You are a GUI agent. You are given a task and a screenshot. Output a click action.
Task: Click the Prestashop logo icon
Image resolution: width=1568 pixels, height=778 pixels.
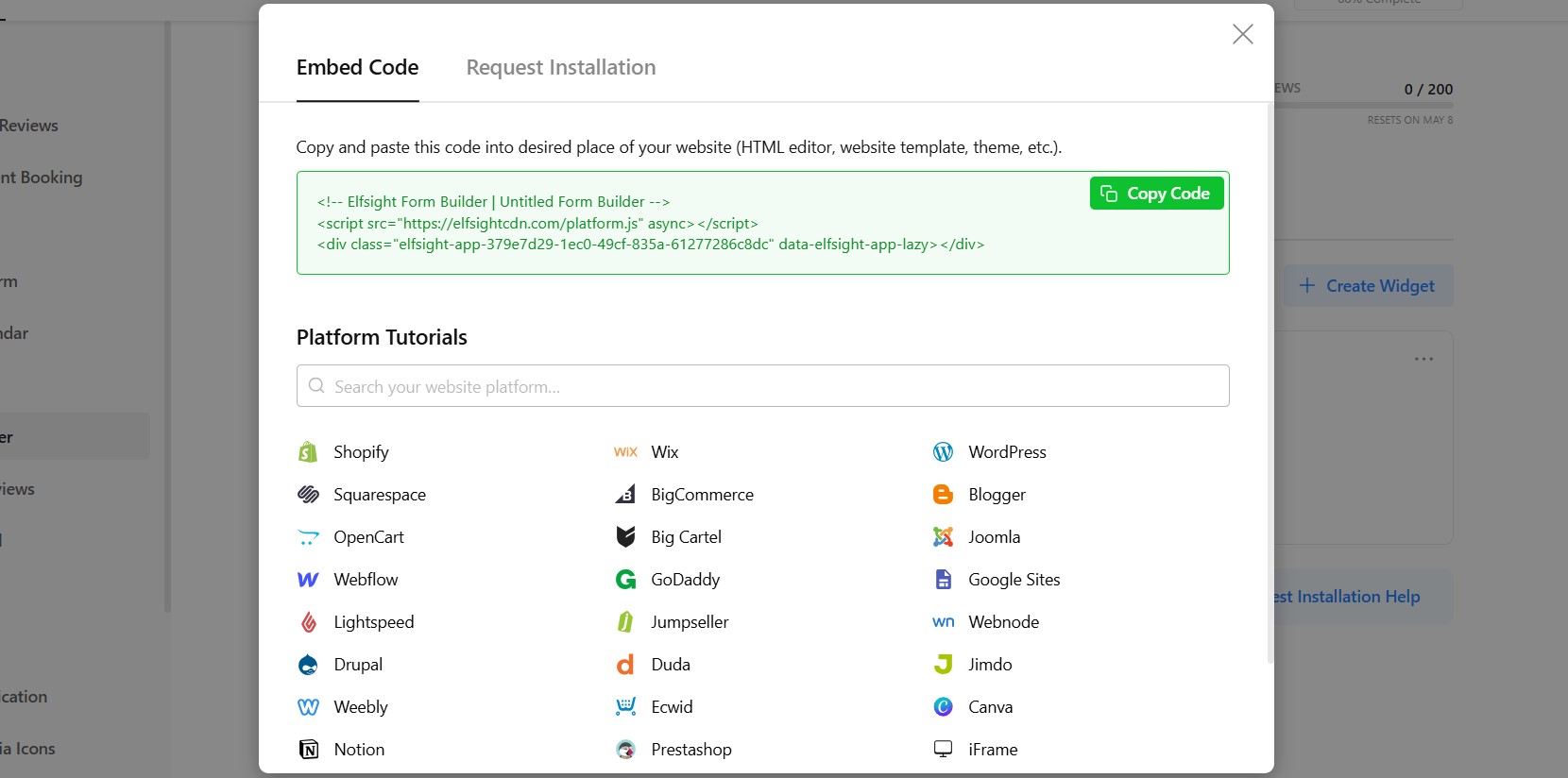pyautogui.click(x=625, y=750)
